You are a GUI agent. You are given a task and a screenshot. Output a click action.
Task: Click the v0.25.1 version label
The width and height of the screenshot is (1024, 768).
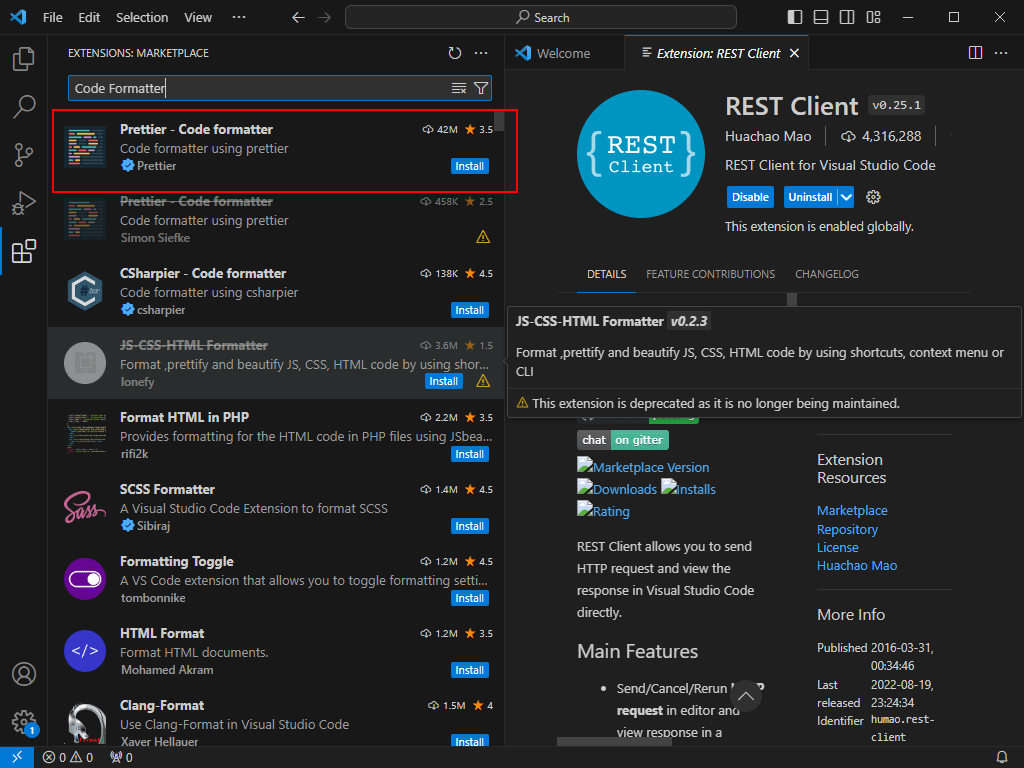tap(896, 105)
